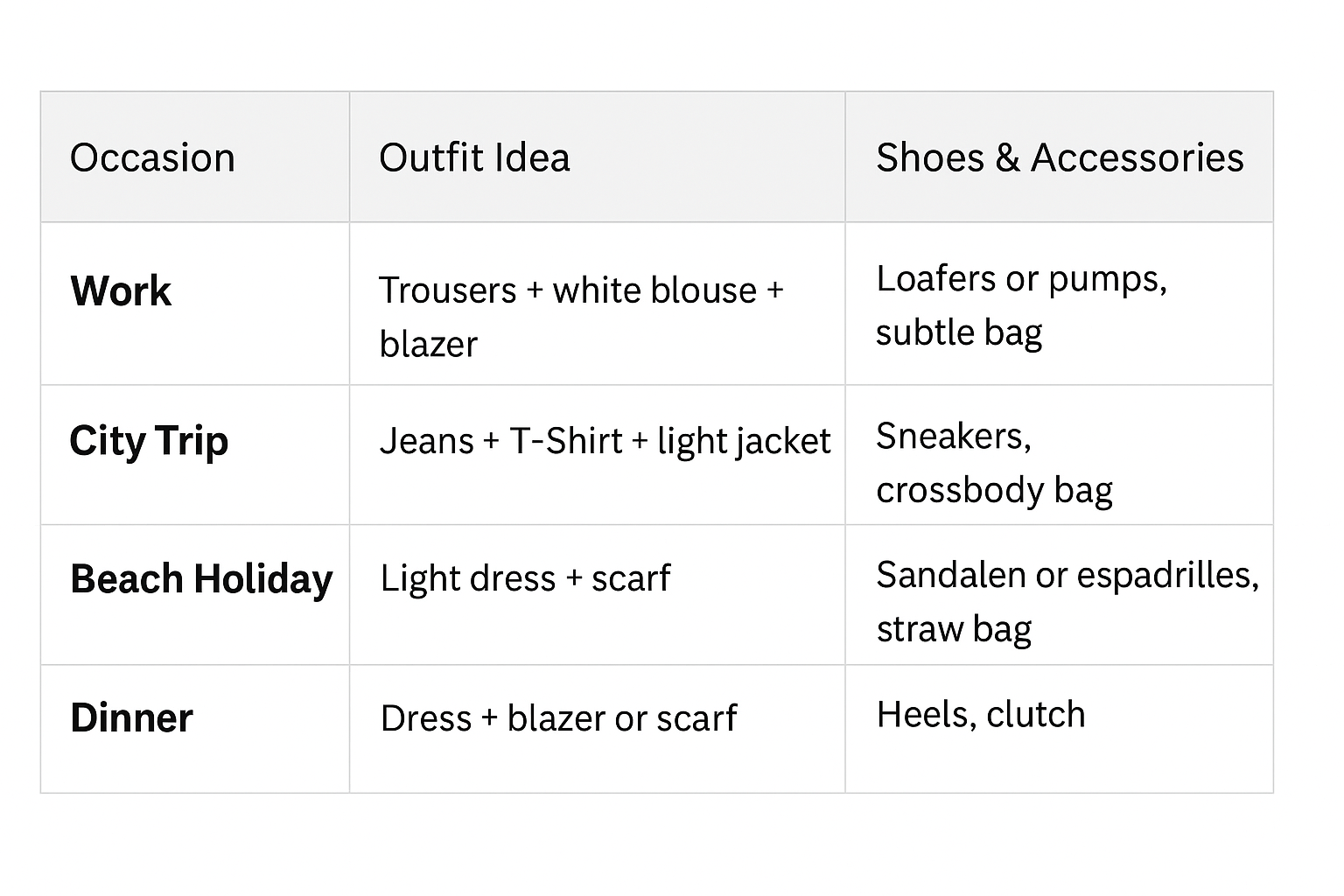Click the 'Trousers + white blouse +' text
This screenshot has width=1344, height=896.
pyautogui.click(x=581, y=290)
